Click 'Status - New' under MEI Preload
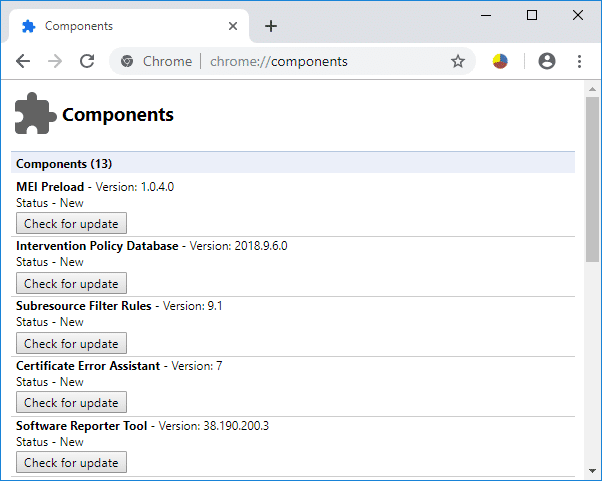 (50, 203)
